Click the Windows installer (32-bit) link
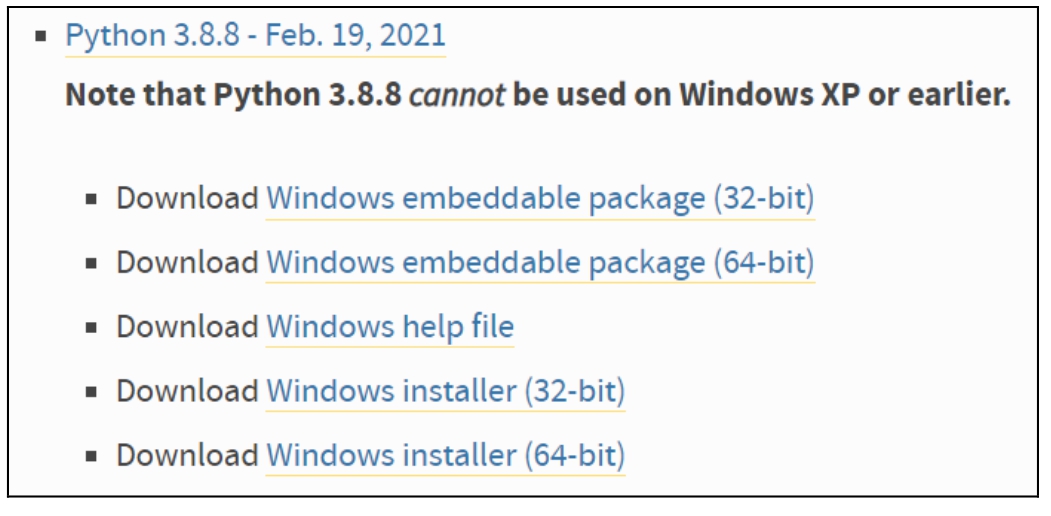1051x516 pixels. (x=445, y=391)
